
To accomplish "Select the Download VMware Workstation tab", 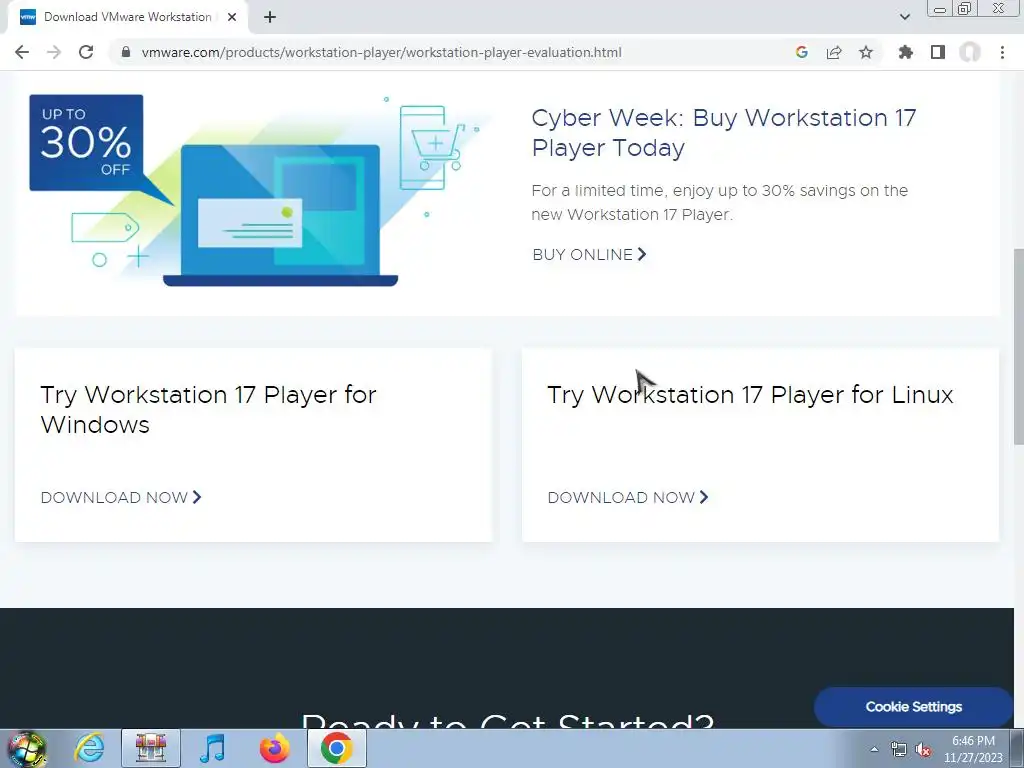I will click(x=127, y=17).
